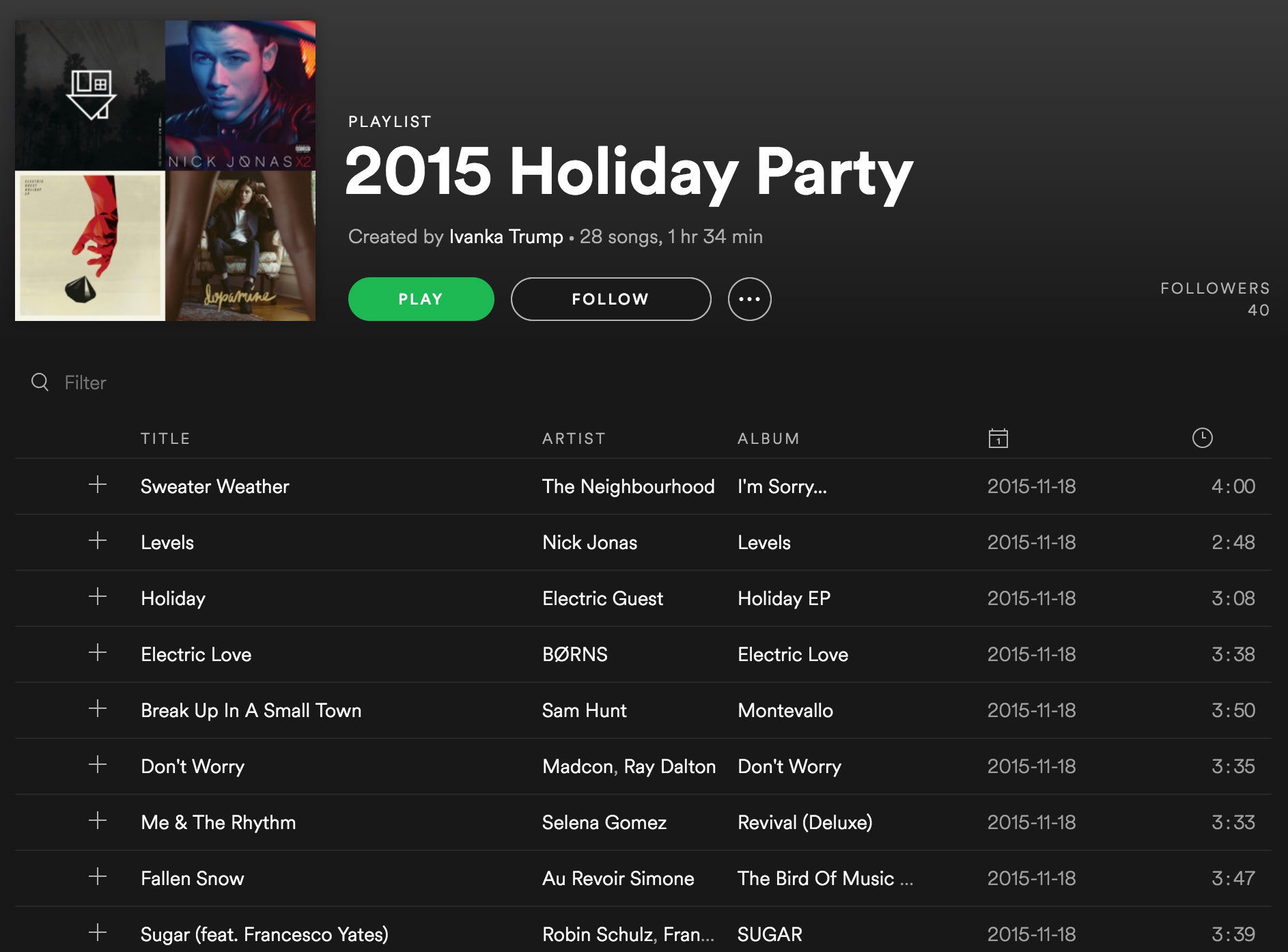Open Nick Jonas artist page
The height and width of the screenshot is (952, 1288).
pos(589,542)
